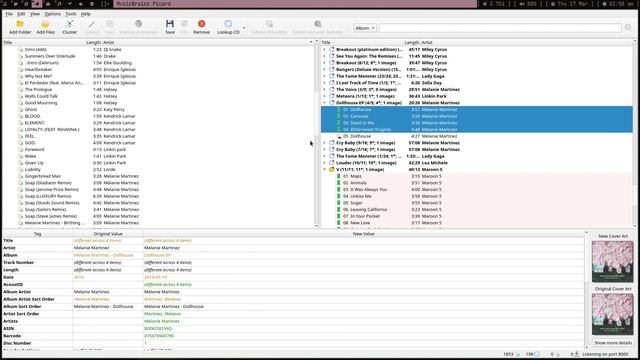Click the Tag column header in metadata pane
Image resolution: width=640 pixels, height=360 pixels.
[38, 234]
